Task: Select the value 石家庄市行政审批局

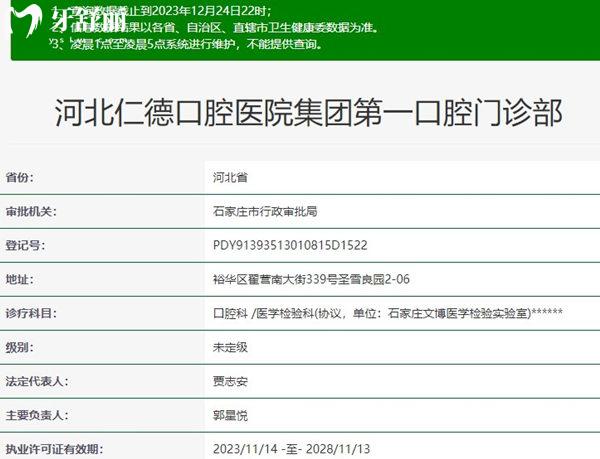Action: tap(265, 211)
